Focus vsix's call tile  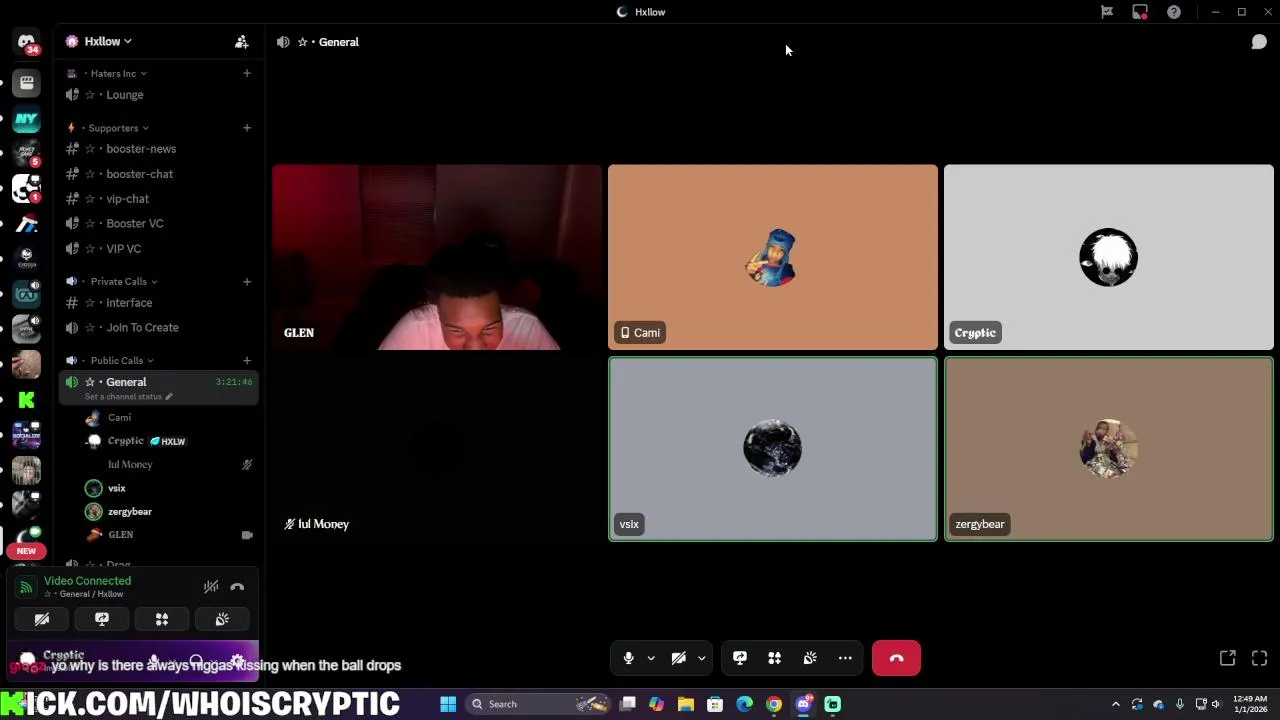click(x=773, y=449)
